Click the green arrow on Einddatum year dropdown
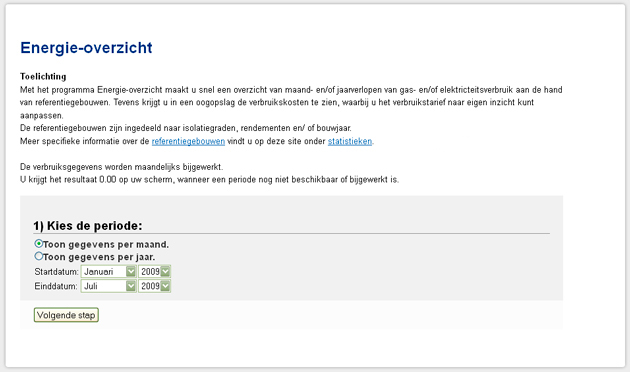The height and width of the screenshot is (372, 630). (165, 286)
